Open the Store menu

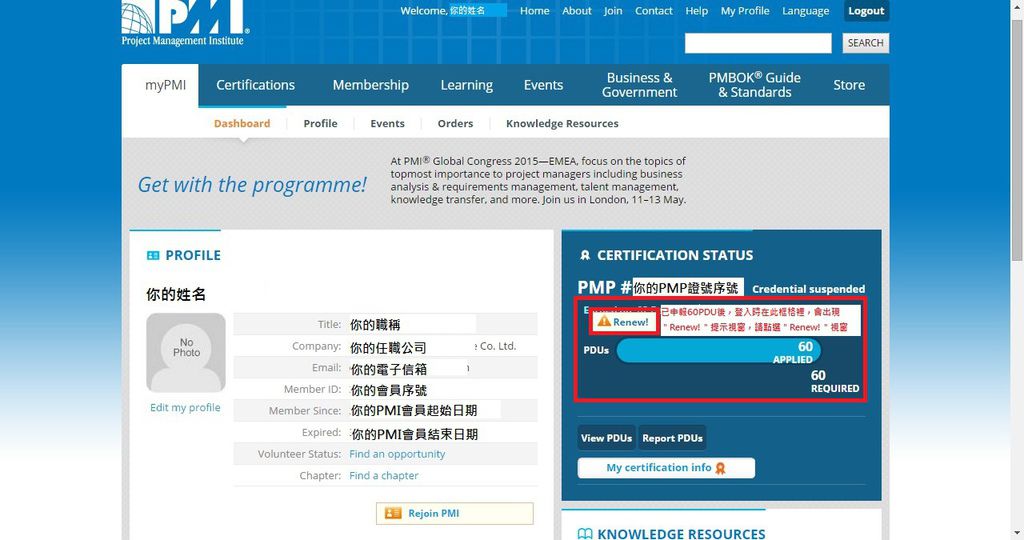pyautogui.click(x=849, y=86)
